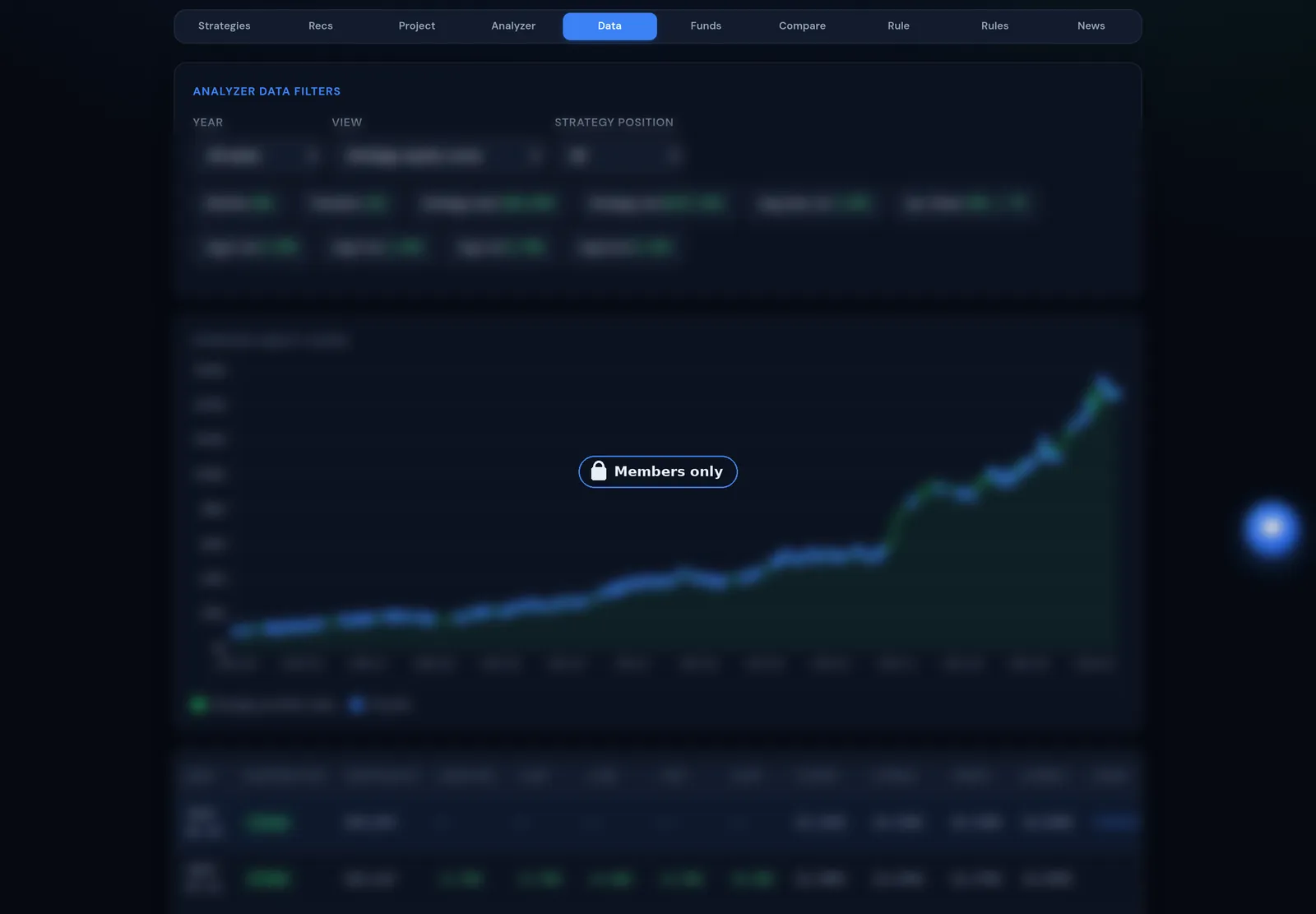1316x914 pixels.
Task: Click the Analyzer Data Filters heading
Action: click(x=266, y=91)
